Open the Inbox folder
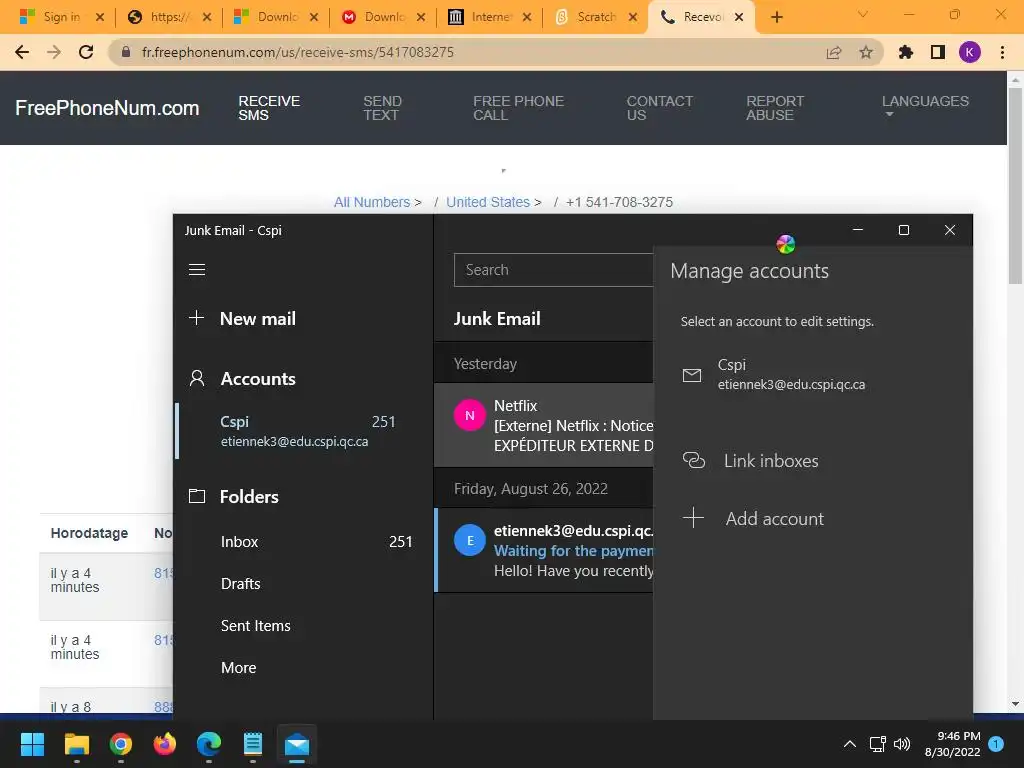 (302, 541)
